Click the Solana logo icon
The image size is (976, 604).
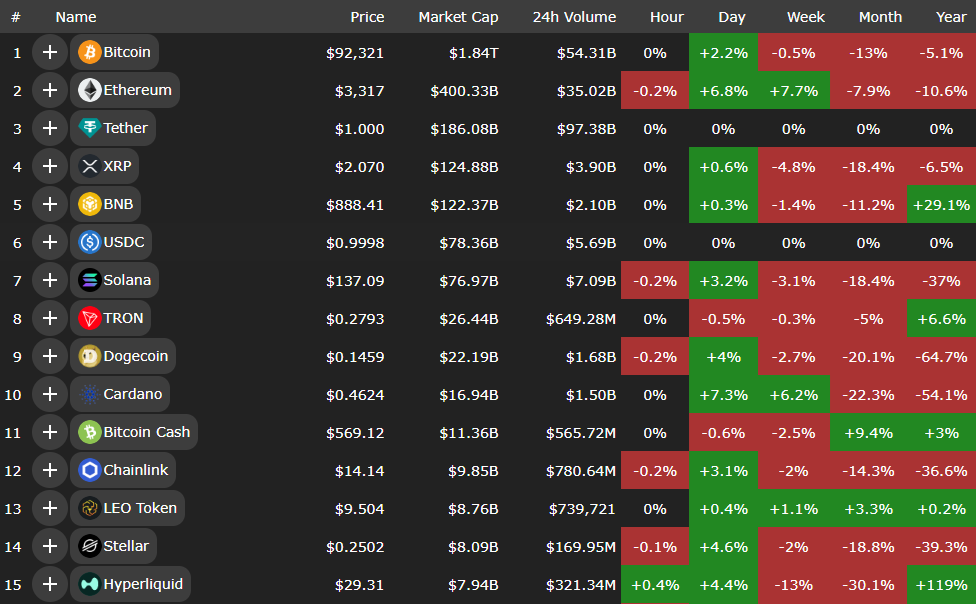tap(90, 280)
